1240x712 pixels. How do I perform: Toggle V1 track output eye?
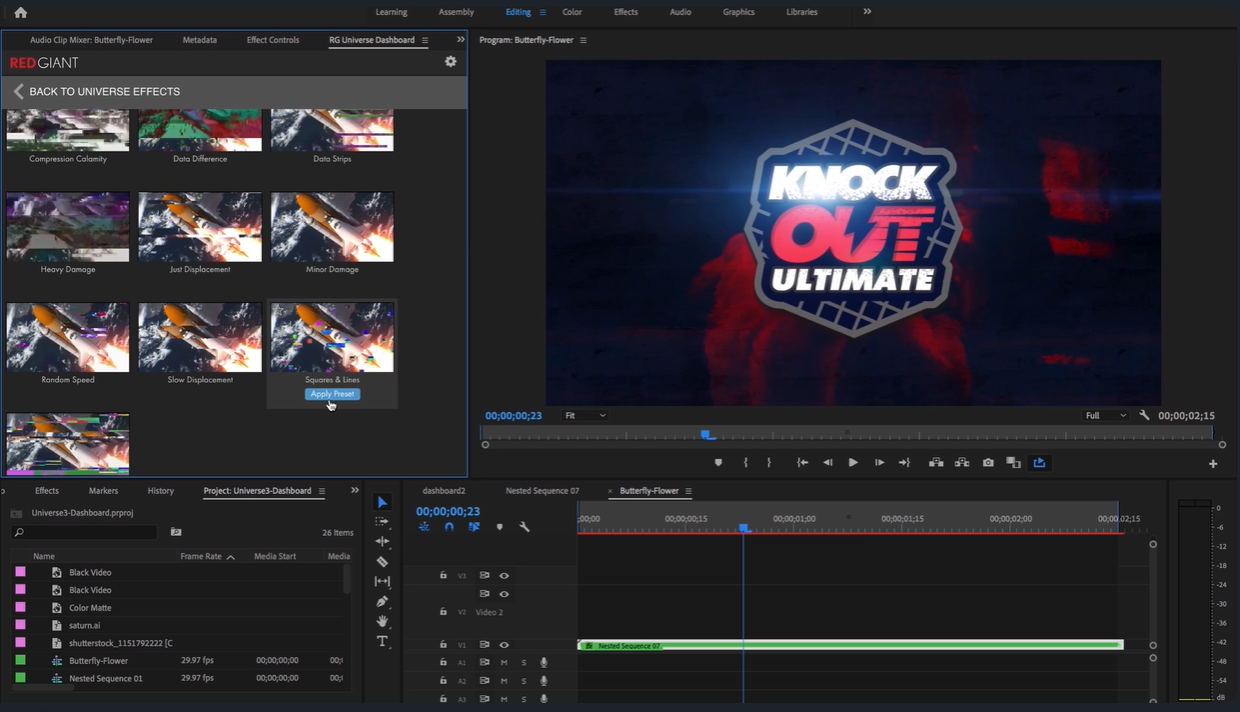click(504, 645)
